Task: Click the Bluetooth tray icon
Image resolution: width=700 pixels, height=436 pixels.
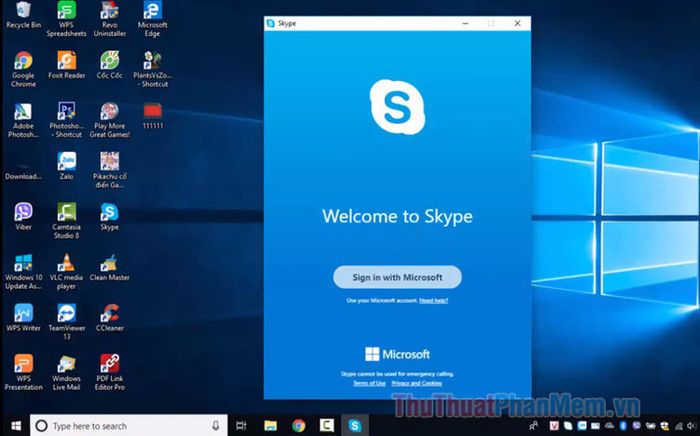Action: [x=623, y=426]
